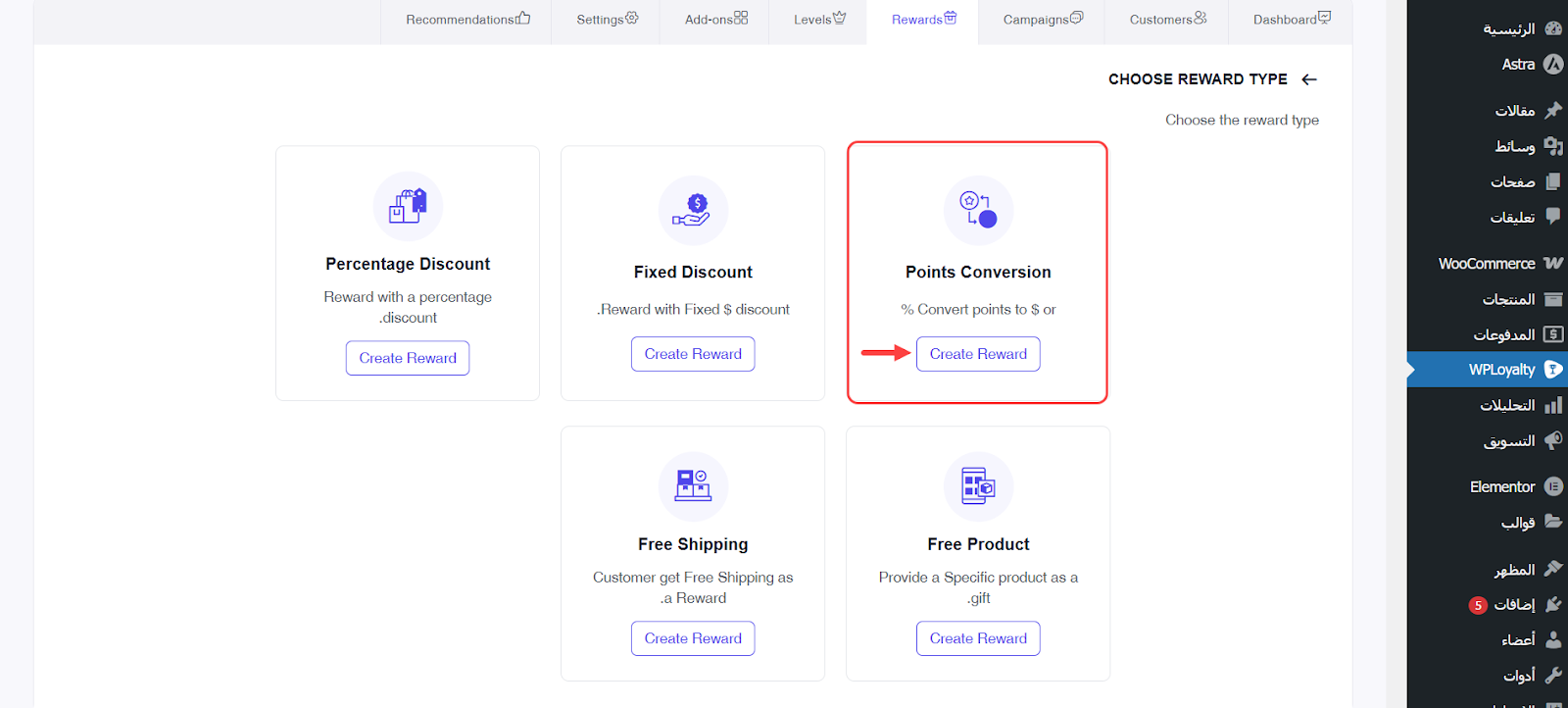Open the Astra theme sidebar icon
1568x708 pixels.
1553,65
